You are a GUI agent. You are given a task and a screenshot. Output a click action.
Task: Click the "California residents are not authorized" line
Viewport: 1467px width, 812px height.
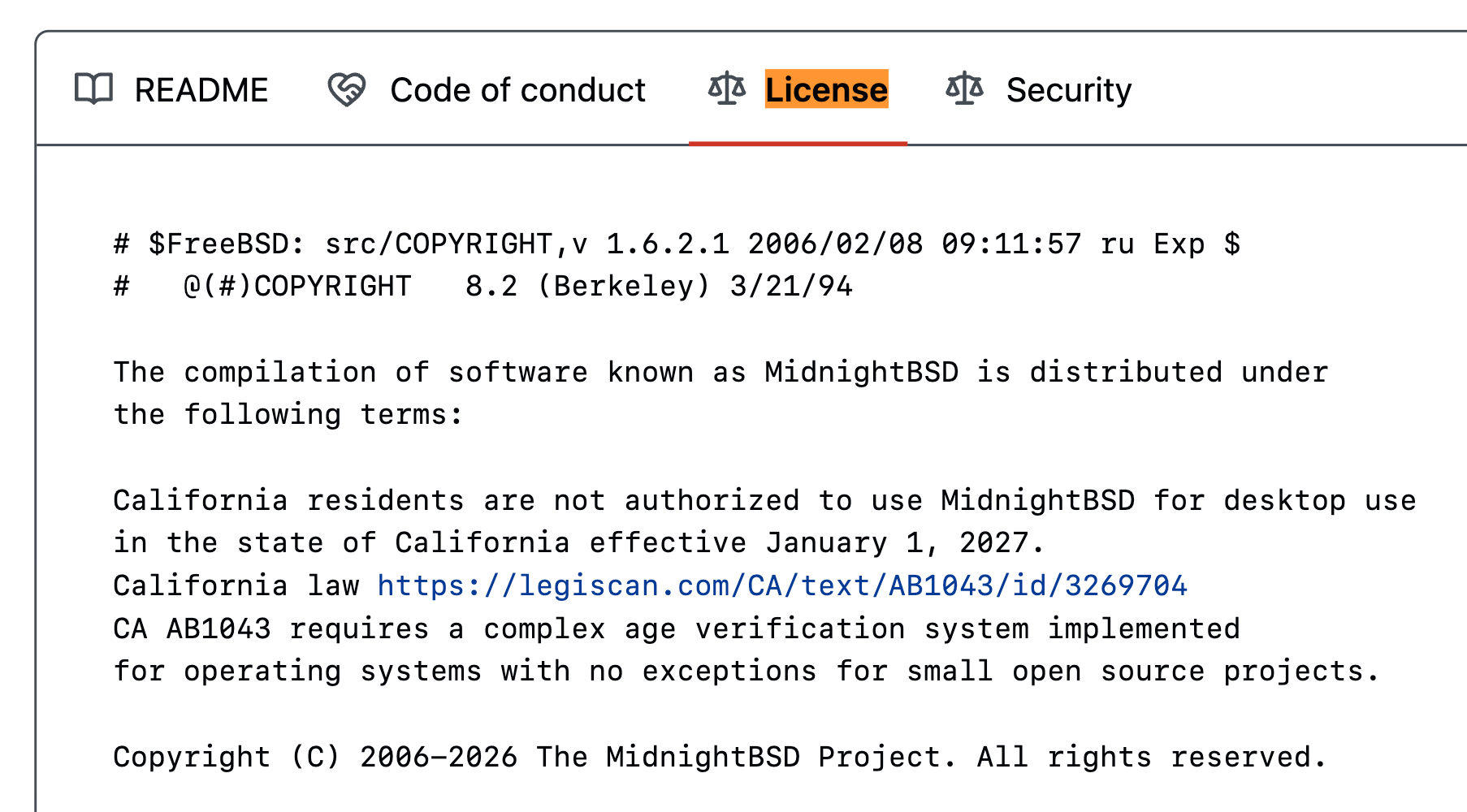point(764,500)
